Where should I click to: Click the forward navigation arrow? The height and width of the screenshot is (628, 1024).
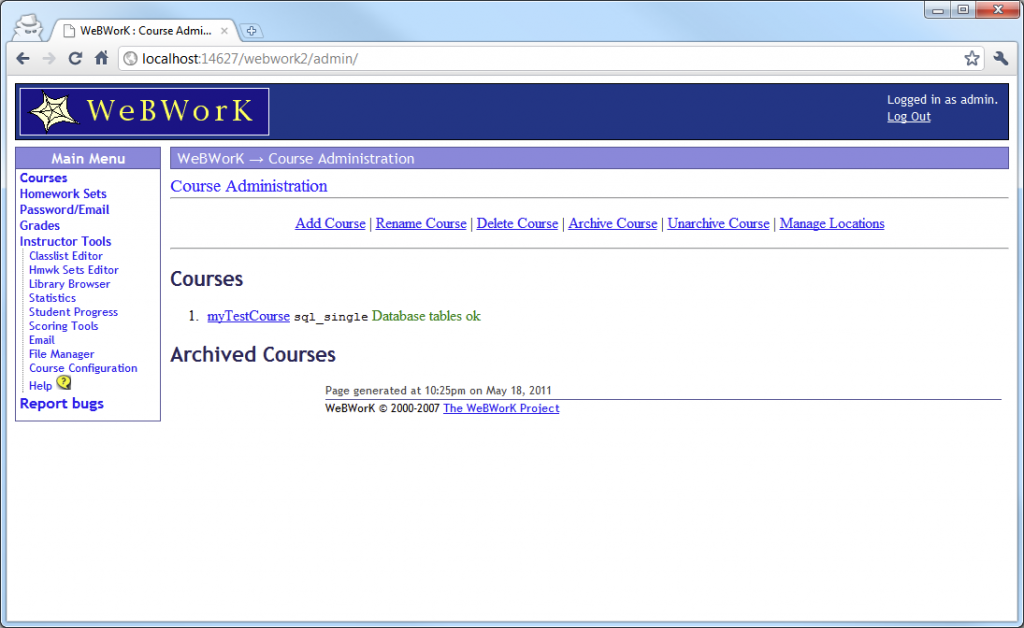[x=49, y=59]
